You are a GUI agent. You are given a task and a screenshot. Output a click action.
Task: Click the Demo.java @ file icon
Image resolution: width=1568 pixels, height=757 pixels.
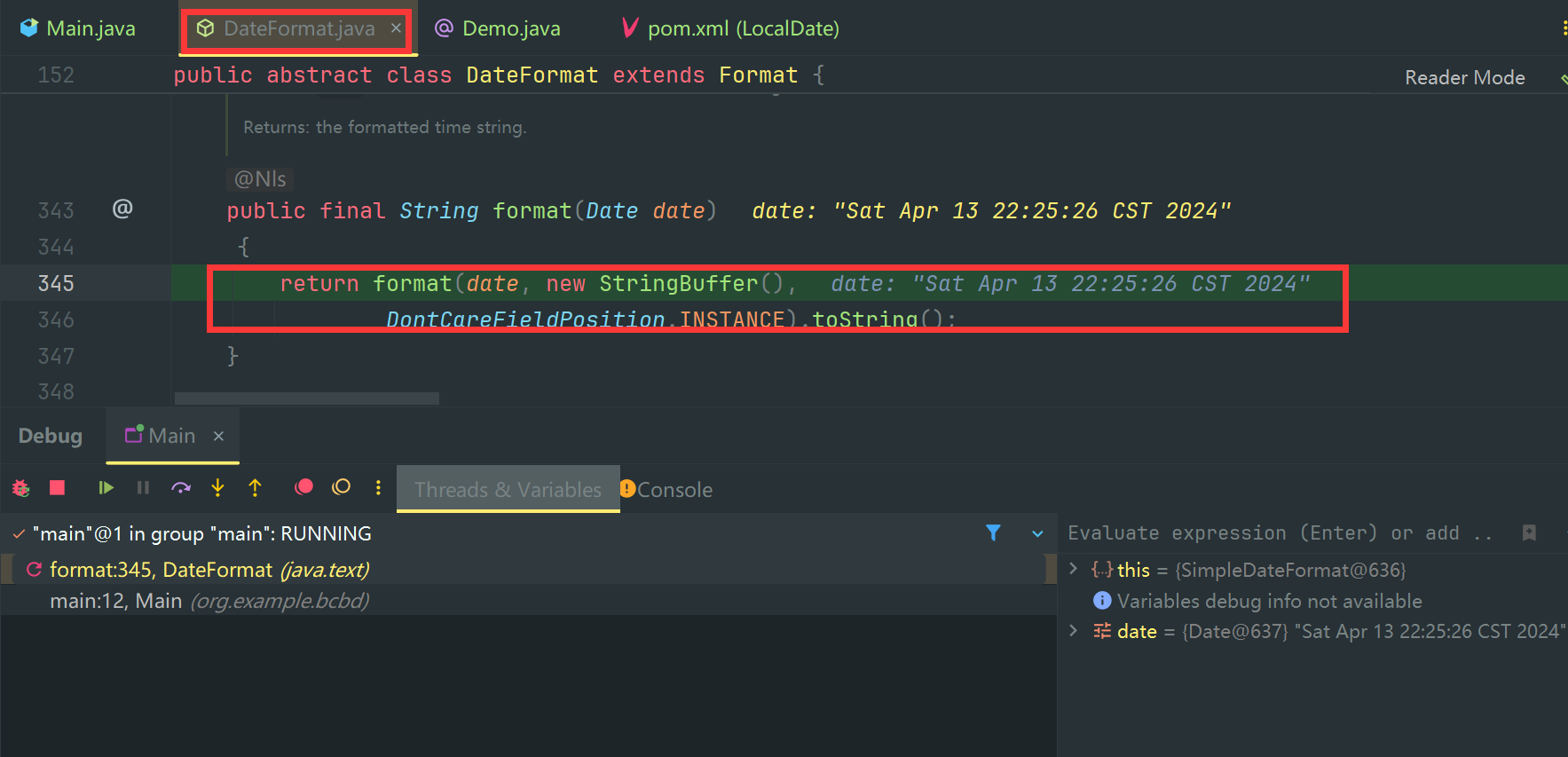(x=444, y=28)
